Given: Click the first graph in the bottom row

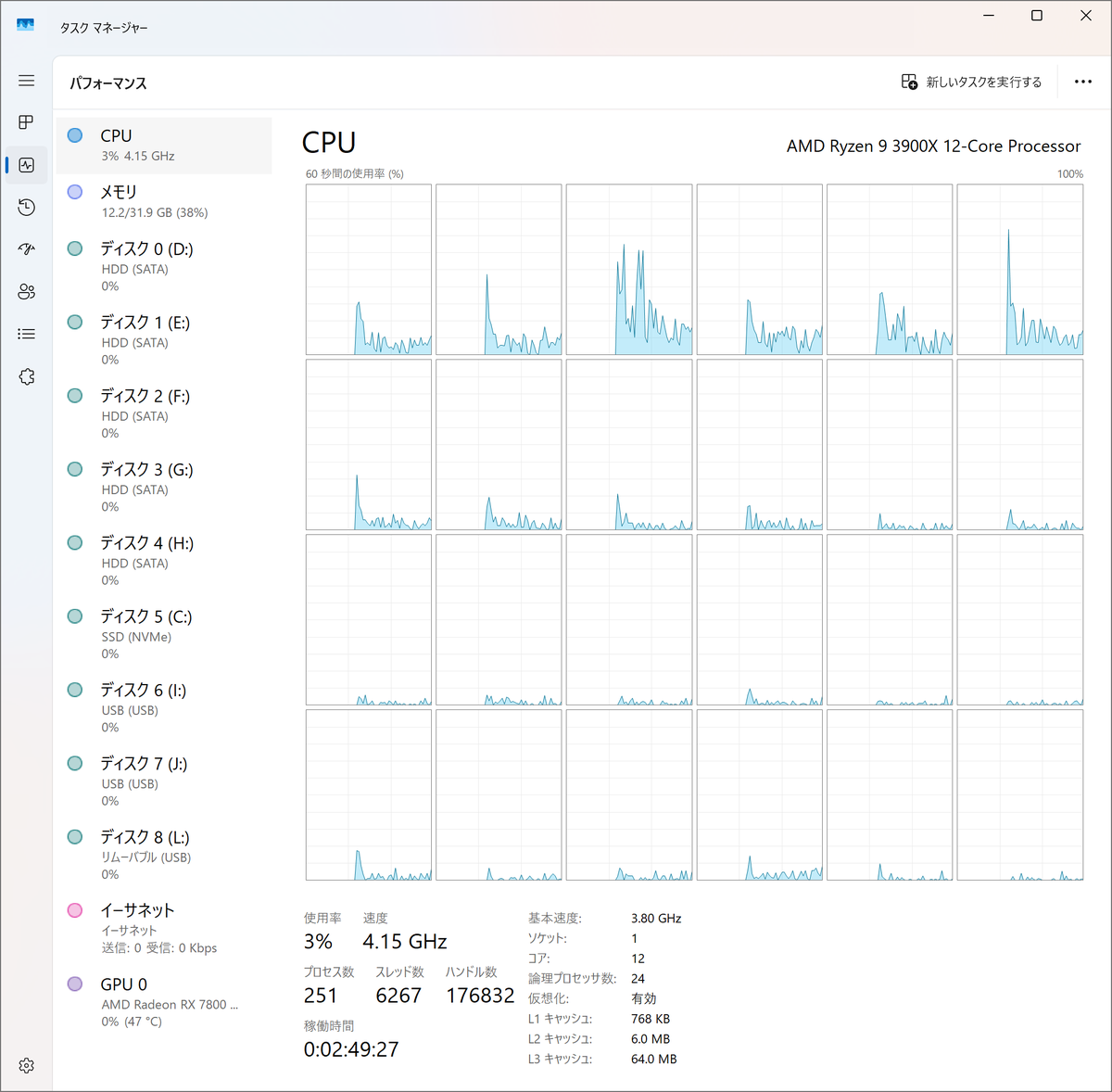Looking at the screenshot, I should (369, 795).
